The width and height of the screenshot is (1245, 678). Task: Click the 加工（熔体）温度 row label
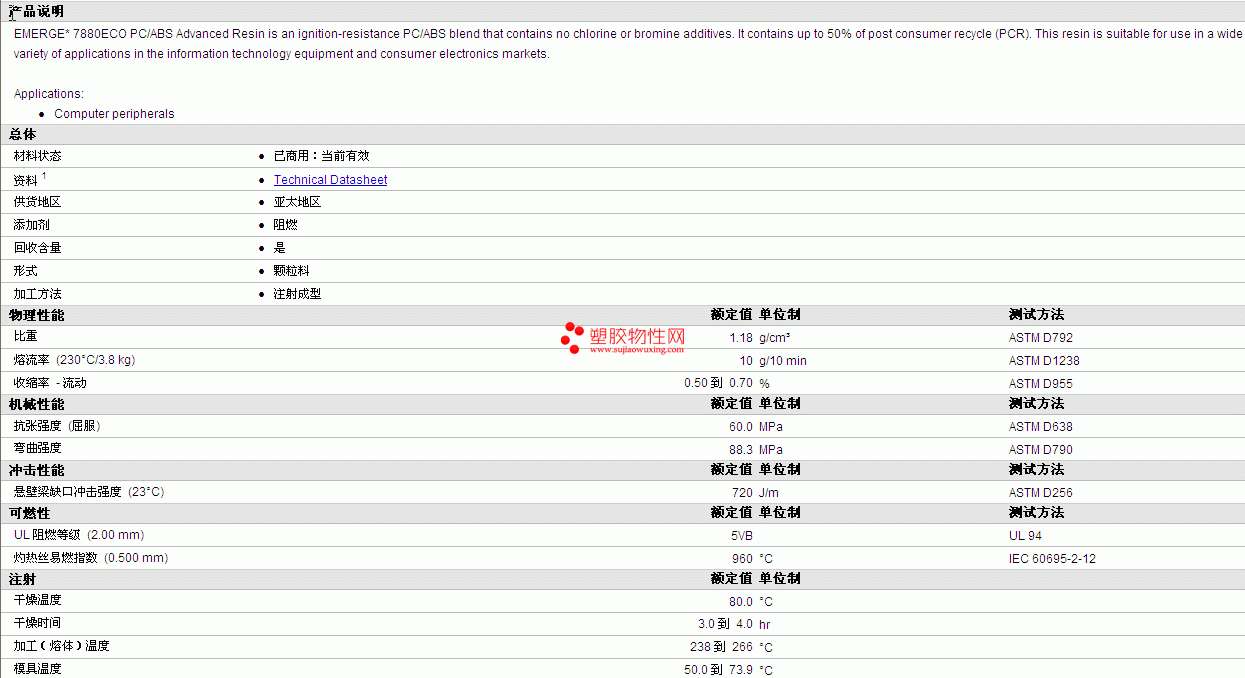(x=61, y=646)
